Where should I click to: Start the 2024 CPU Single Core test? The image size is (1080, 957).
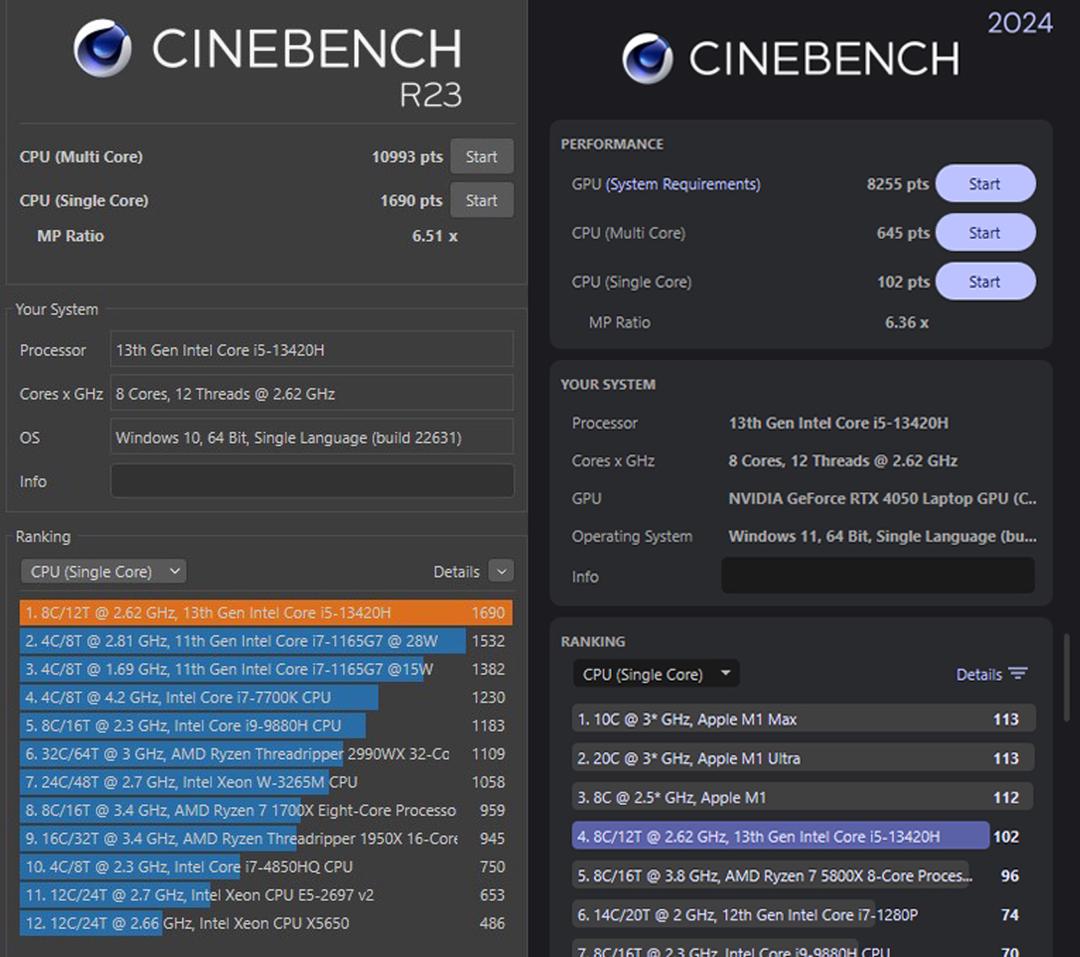pyautogui.click(x=984, y=282)
